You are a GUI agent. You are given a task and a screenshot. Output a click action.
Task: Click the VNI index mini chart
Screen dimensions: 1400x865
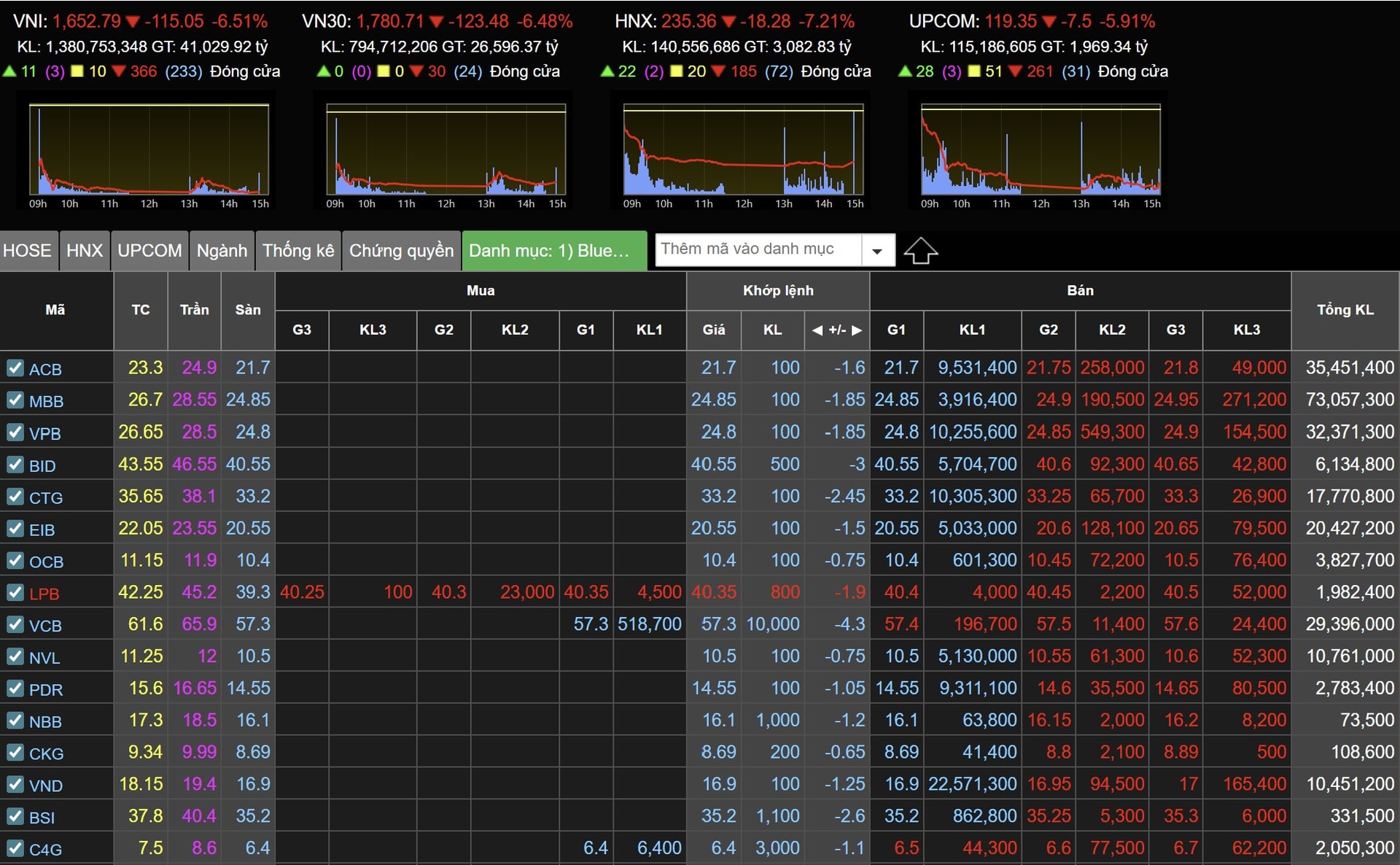pos(149,150)
